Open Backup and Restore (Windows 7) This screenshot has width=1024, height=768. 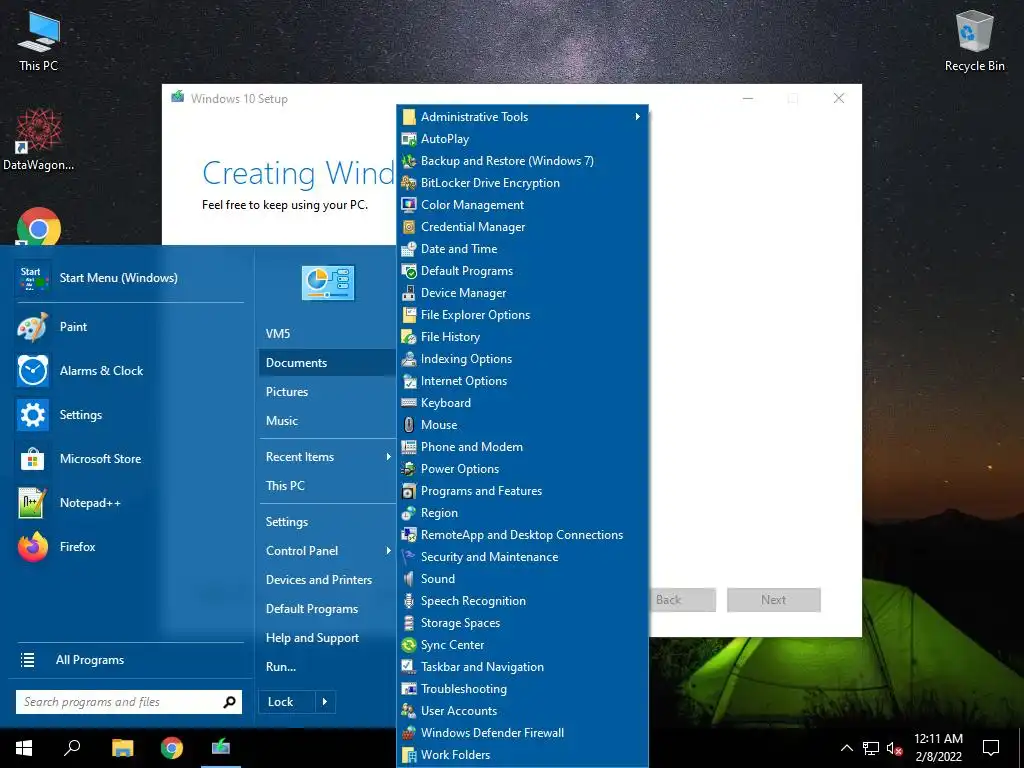coord(522,161)
